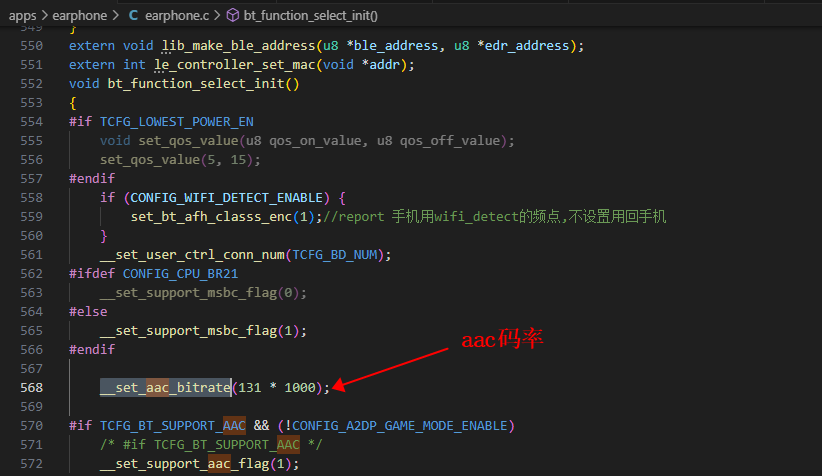
Task: Expand chevron after 'earphone.c' breadcrumb
Action: [x=217, y=16]
